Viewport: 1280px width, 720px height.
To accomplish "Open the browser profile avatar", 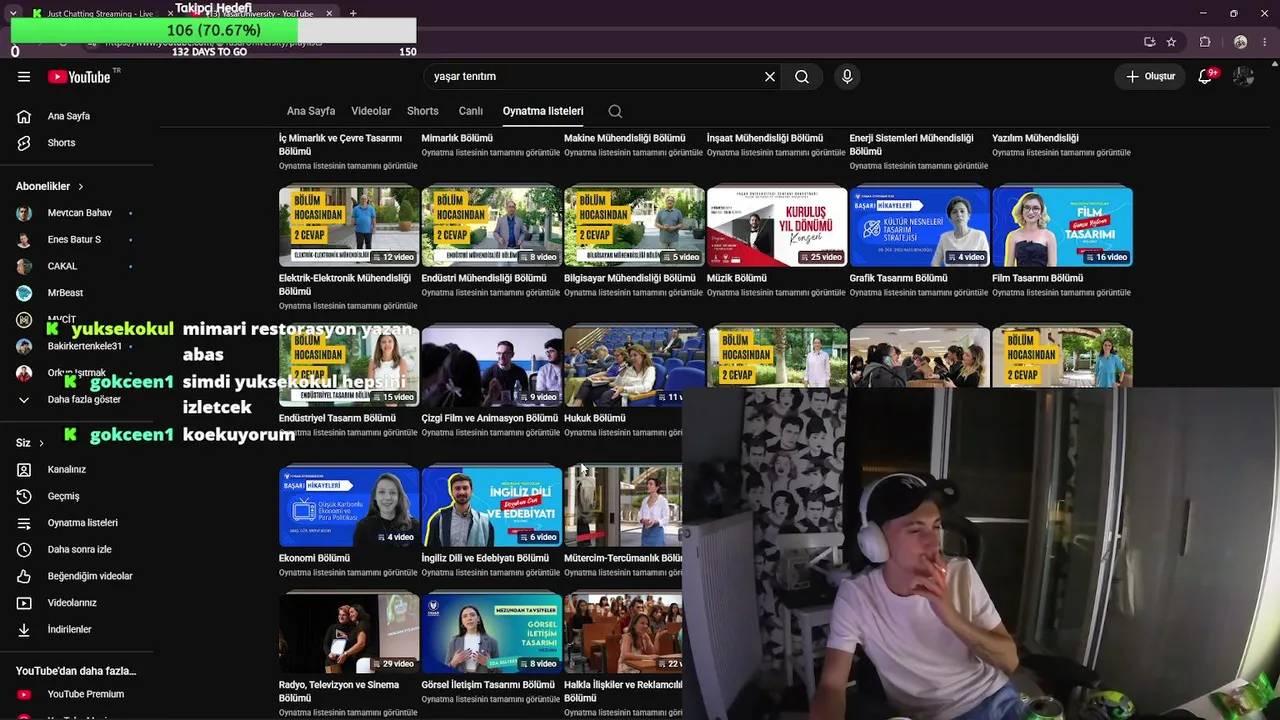I will pyautogui.click(x=1240, y=42).
